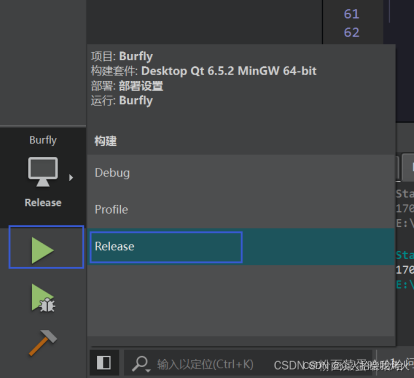Click the kit text Desktop Qt 6.5.2 MinGW 64-bit
The height and width of the screenshot is (378, 414).
(229, 71)
